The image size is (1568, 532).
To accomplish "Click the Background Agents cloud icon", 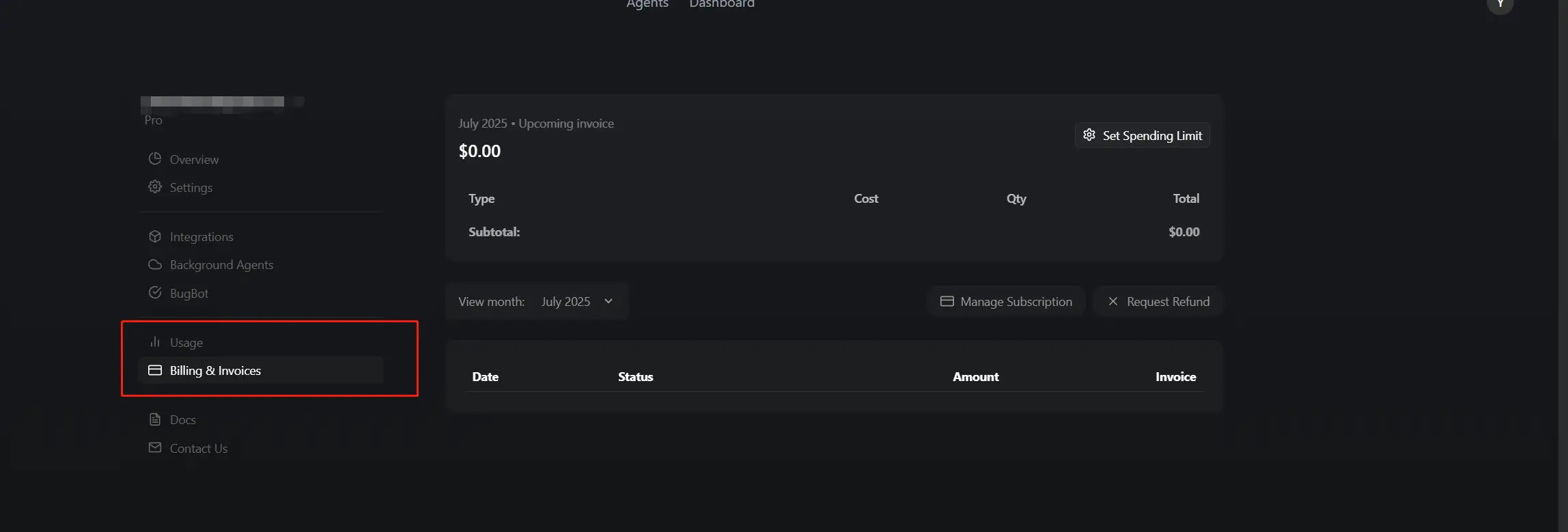I will point(155,264).
